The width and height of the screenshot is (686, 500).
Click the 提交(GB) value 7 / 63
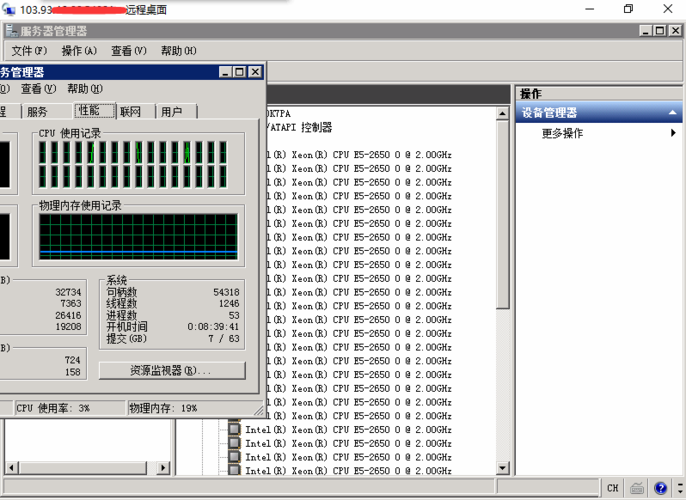(x=224, y=339)
